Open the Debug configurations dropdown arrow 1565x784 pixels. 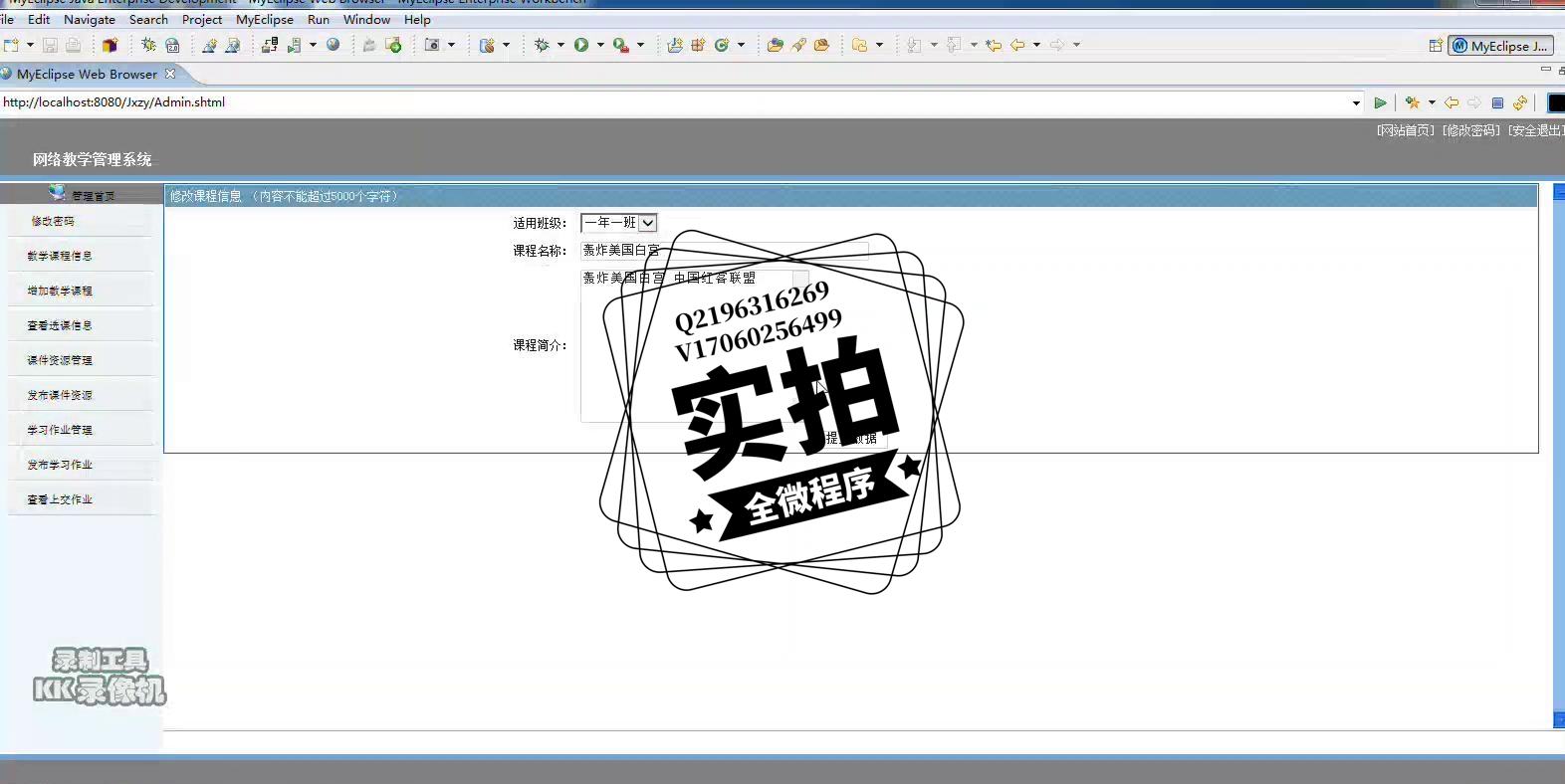click(560, 45)
